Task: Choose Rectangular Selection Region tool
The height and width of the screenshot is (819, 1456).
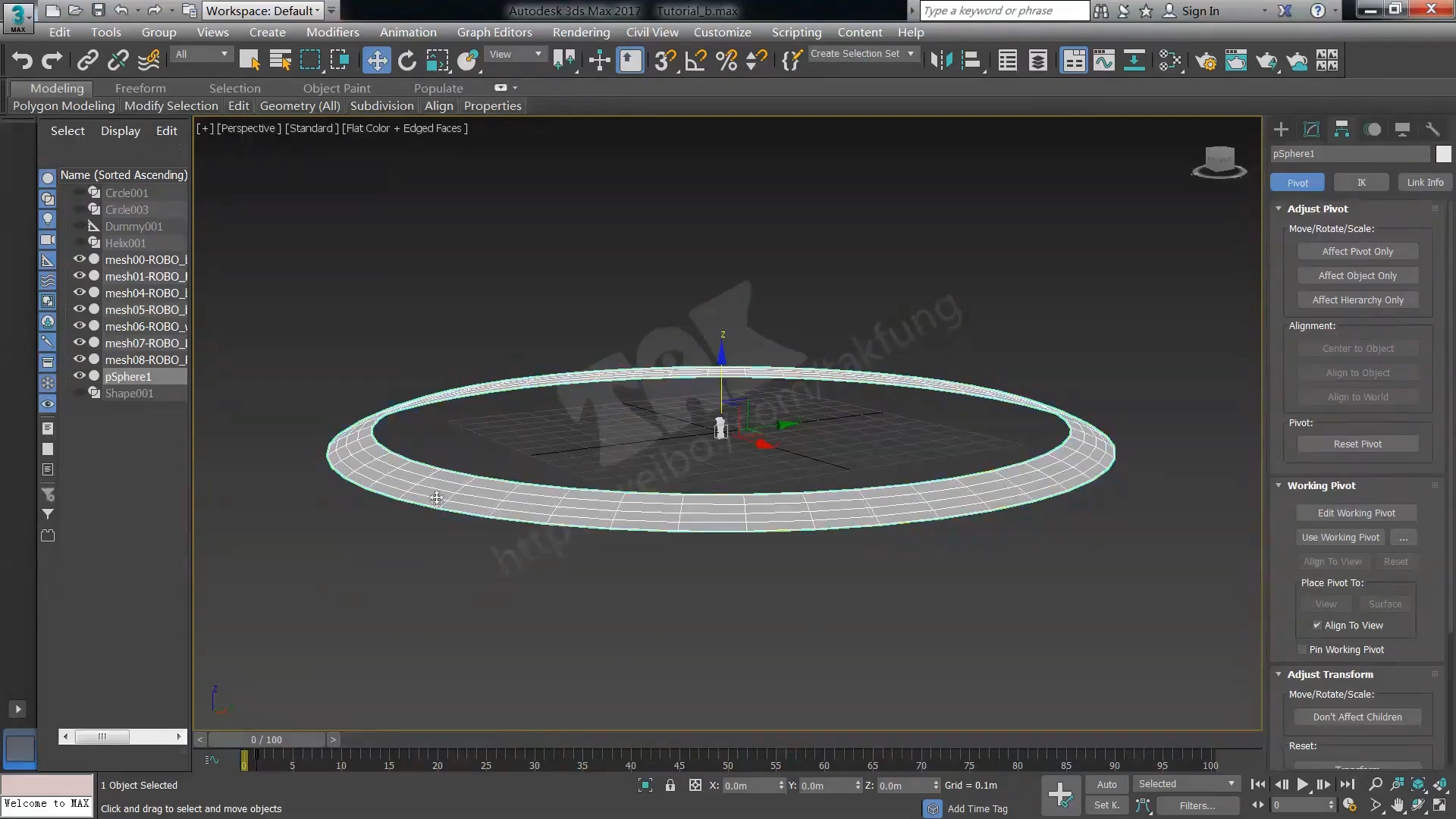Action: (310, 61)
